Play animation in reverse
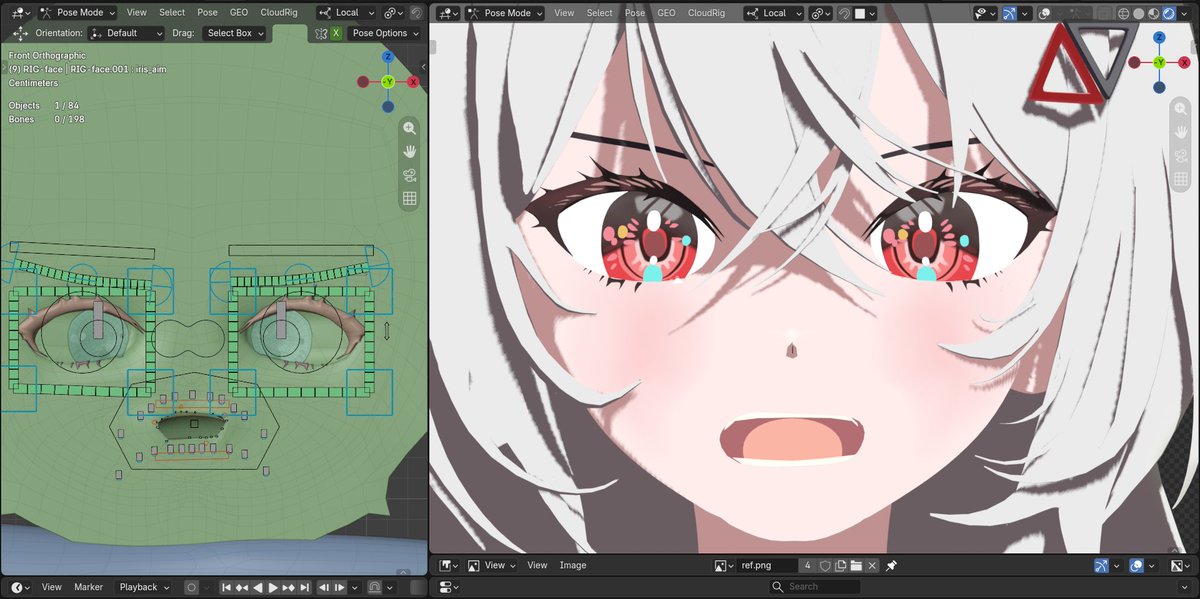The width and height of the screenshot is (1200, 599). 258,587
